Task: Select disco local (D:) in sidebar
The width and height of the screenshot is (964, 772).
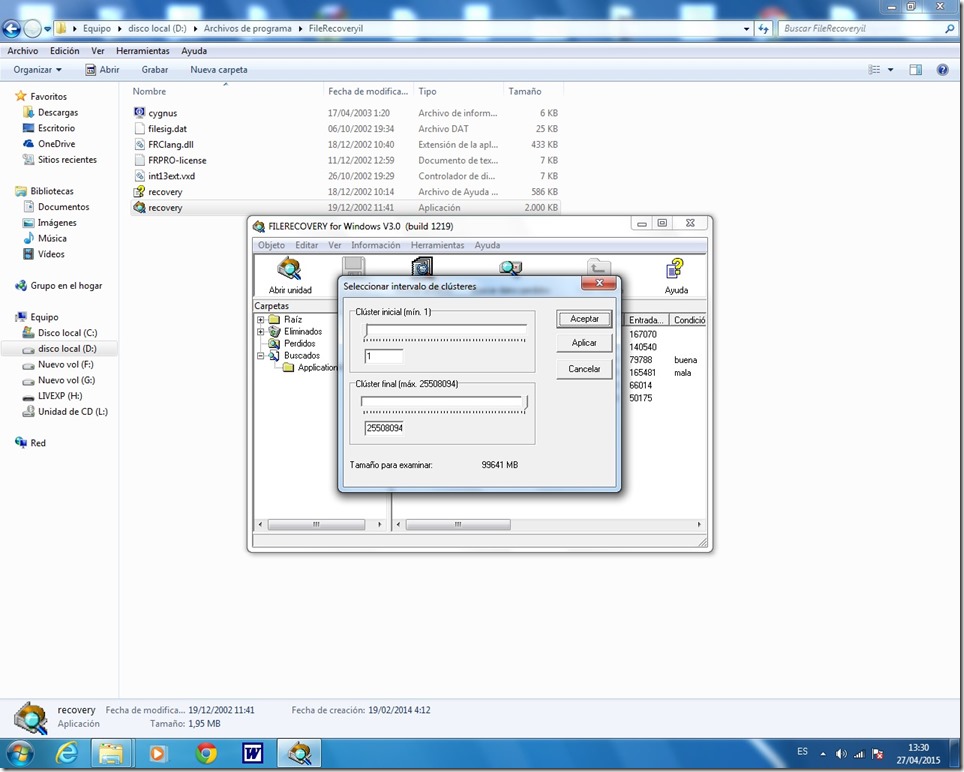Action: (67, 349)
